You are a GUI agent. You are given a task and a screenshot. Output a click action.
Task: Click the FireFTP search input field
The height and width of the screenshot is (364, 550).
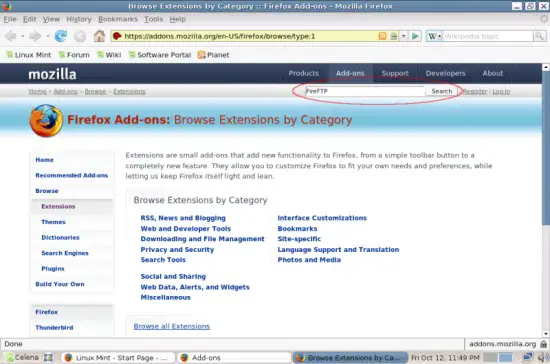365,91
